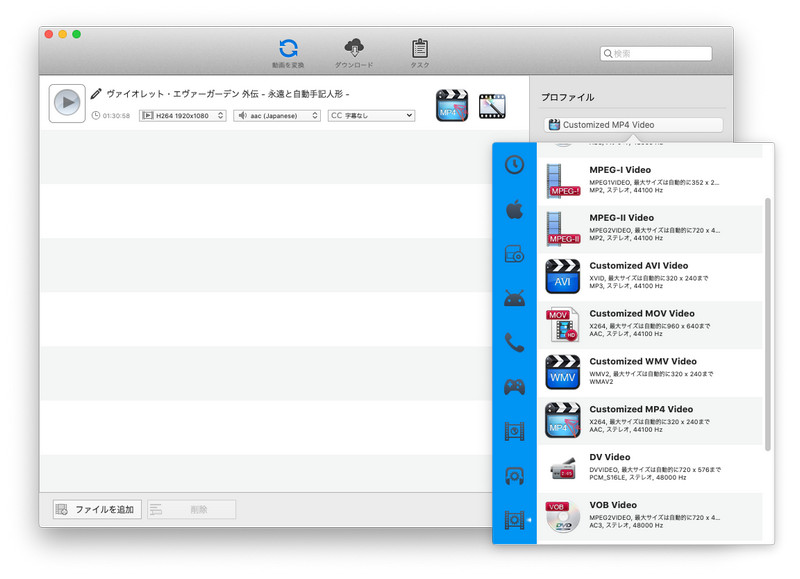Click the MPEG-I film strip icon
This screenshot has width=800, height=579.
click(563, 181)
